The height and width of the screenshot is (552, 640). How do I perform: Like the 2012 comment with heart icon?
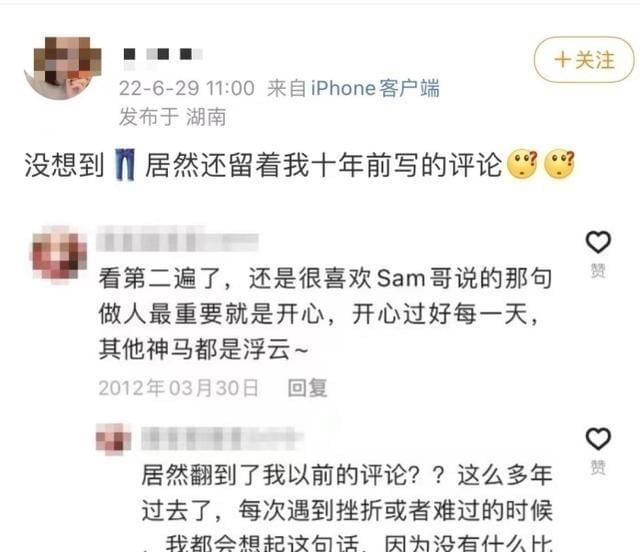click(x=598, y=242)
